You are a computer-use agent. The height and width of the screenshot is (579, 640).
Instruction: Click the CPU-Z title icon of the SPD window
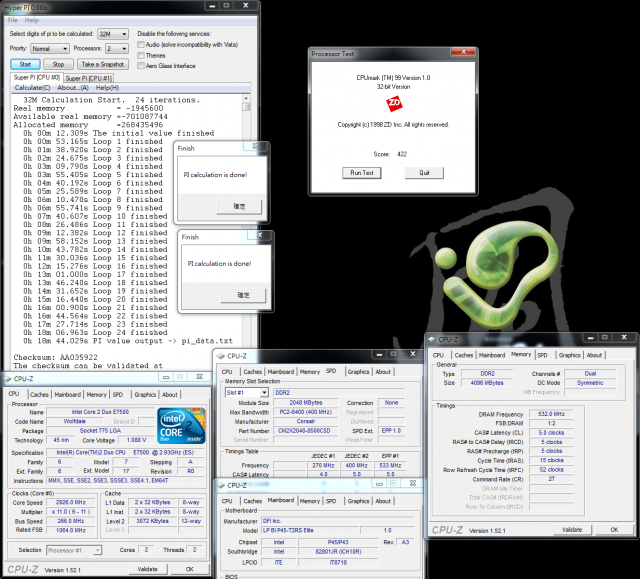221,356
